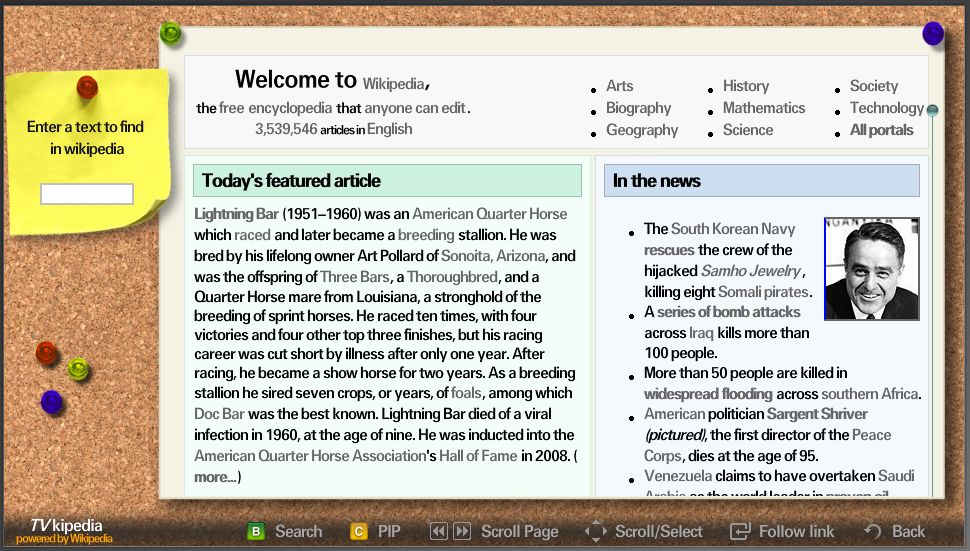Image resolution: width=970 pixels, height=551 pixels.
Task: Open the Science portal
Action: click(x=748, y=130)
